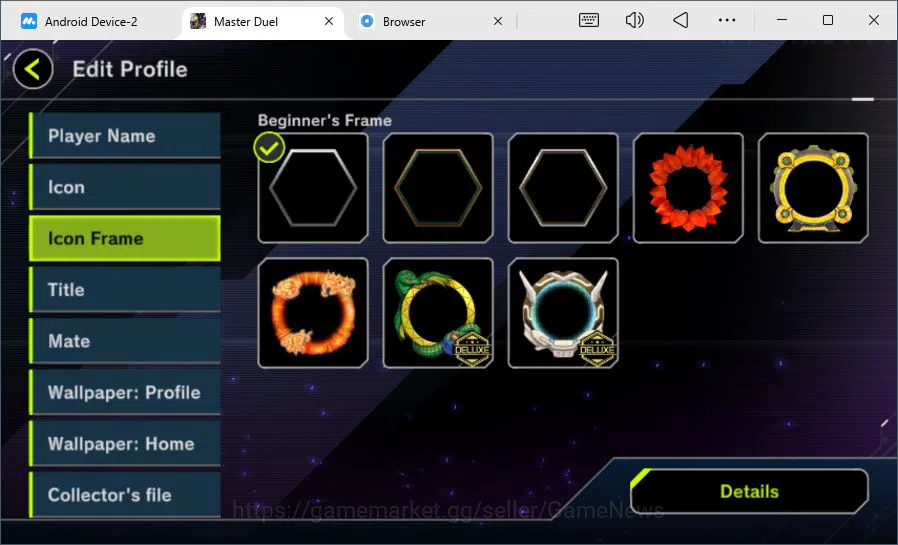Viewport: 898px width, 545px height.
Task: Choose the bronze hexagon icon frame
Action: click(x=438, y=188)
